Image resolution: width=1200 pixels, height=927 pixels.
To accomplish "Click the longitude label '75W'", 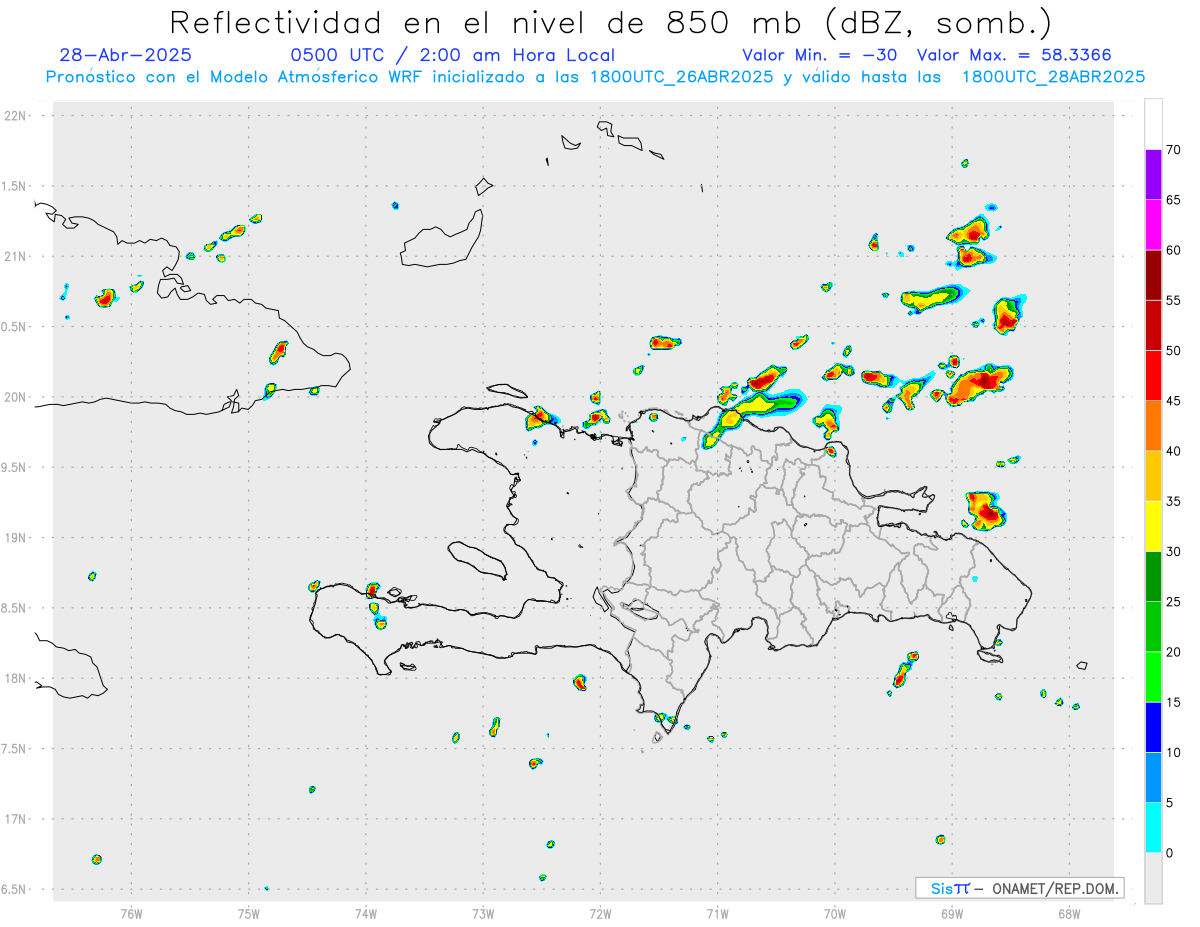I will (249, 912).
